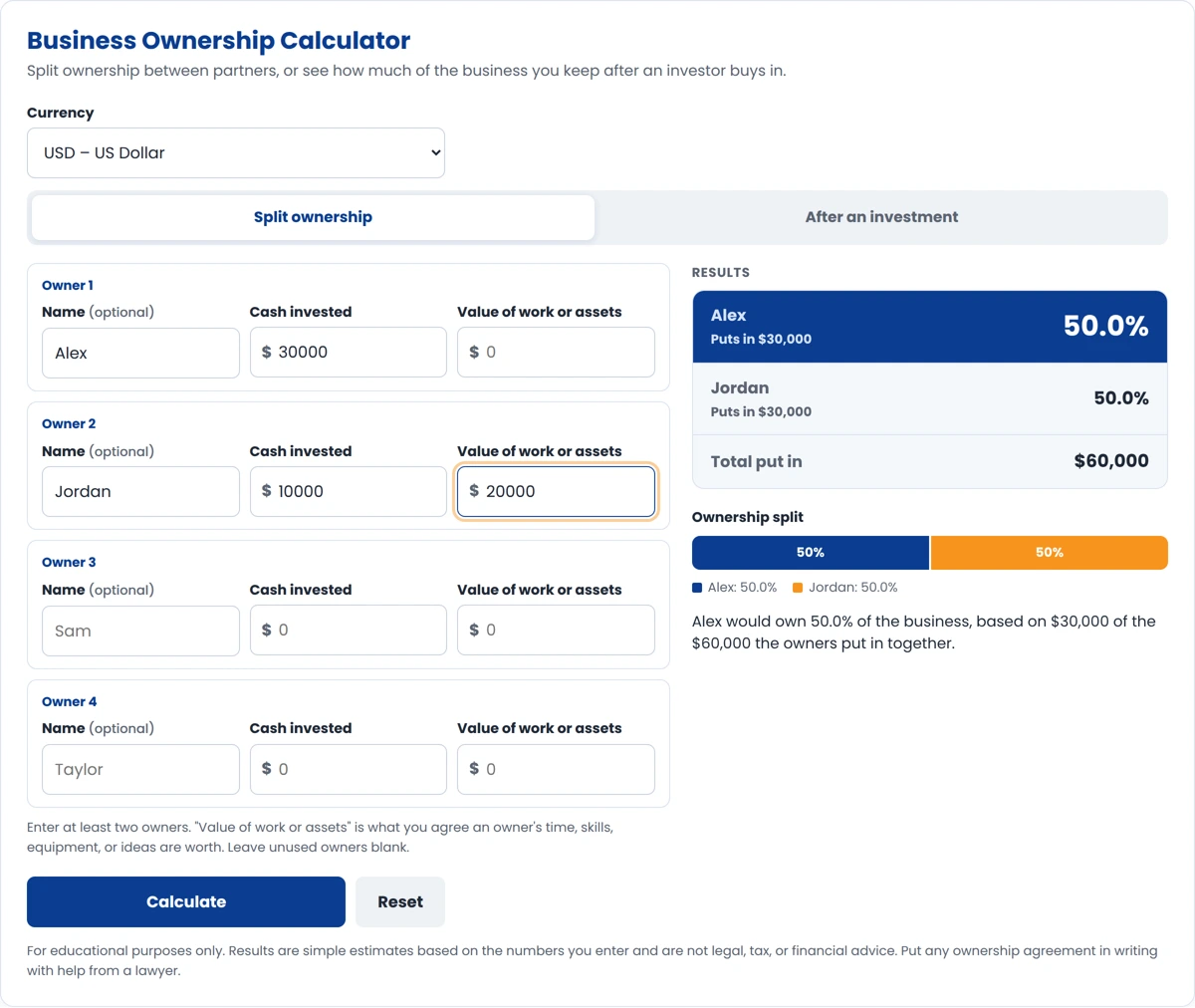Click the orange Jordan segment of ownership bar
This screenshot has height=1008, width=1195.
point(1050,553)
